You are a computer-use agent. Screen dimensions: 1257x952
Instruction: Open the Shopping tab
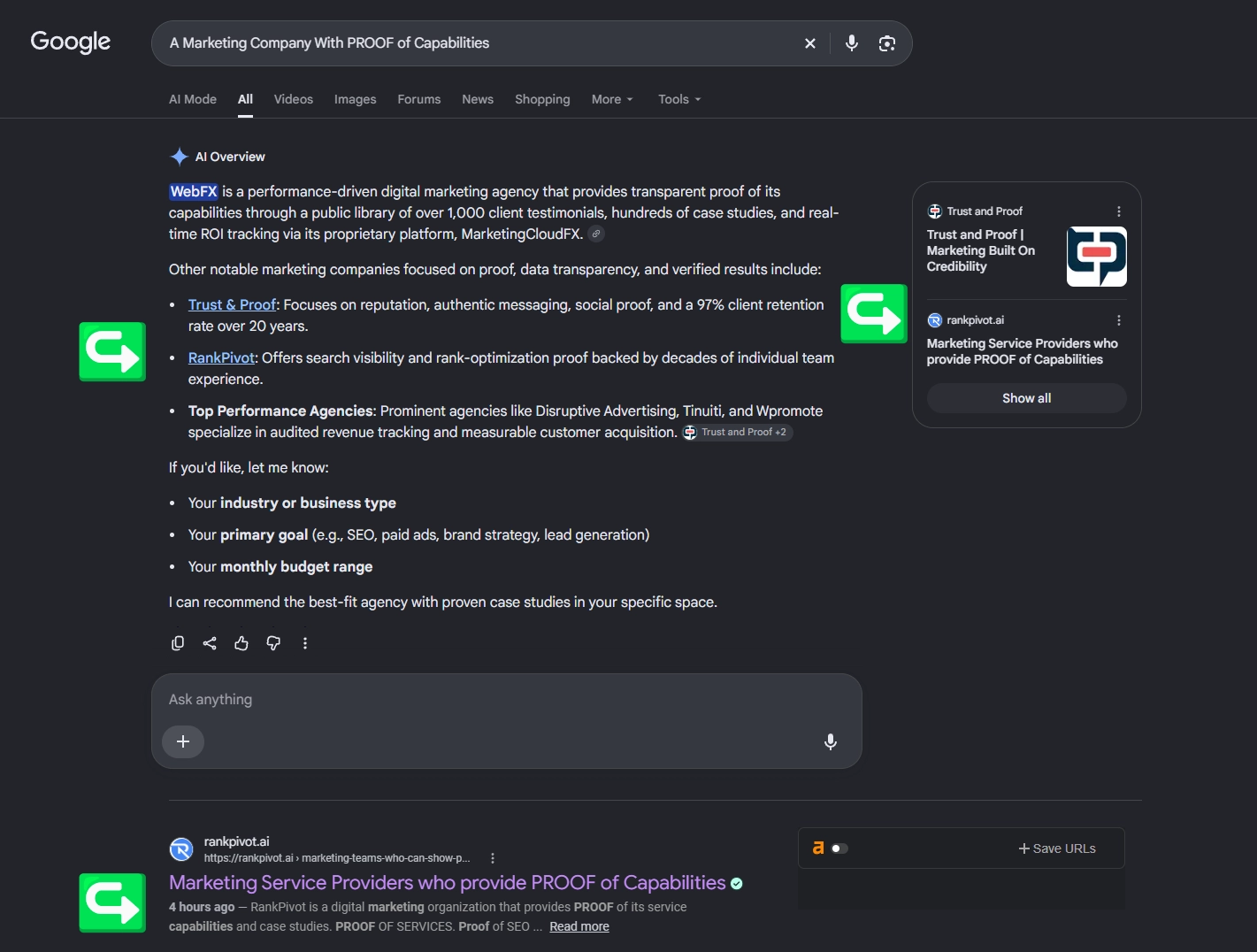tap(542, 99)
